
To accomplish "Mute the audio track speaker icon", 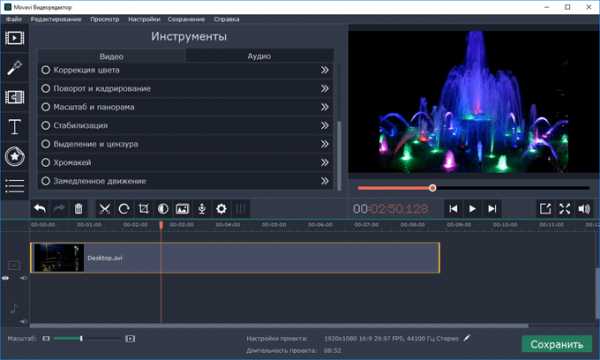I will pos(24,321).
